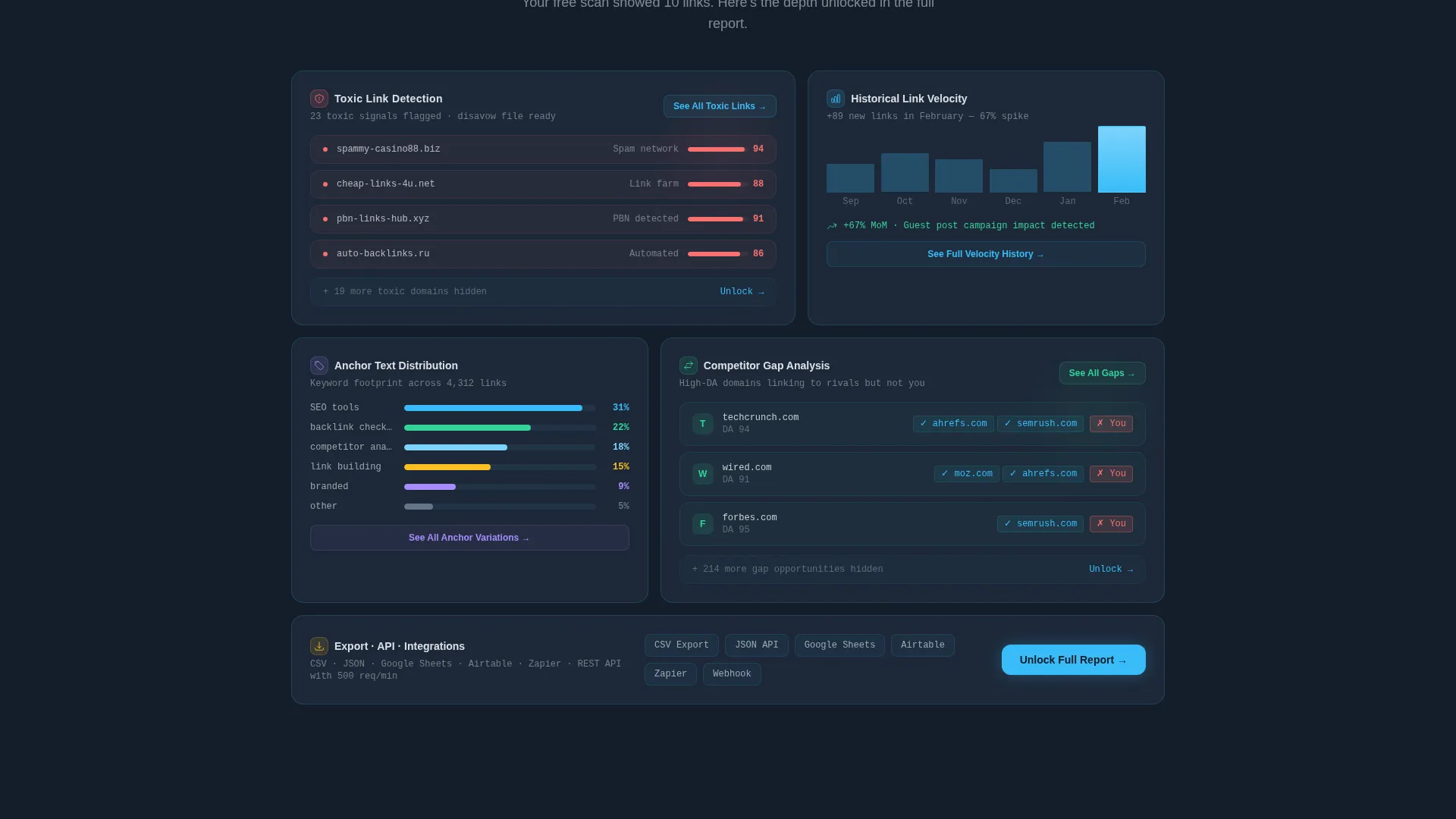Click the Feb bar in velocity chart

coord(1122,159)
